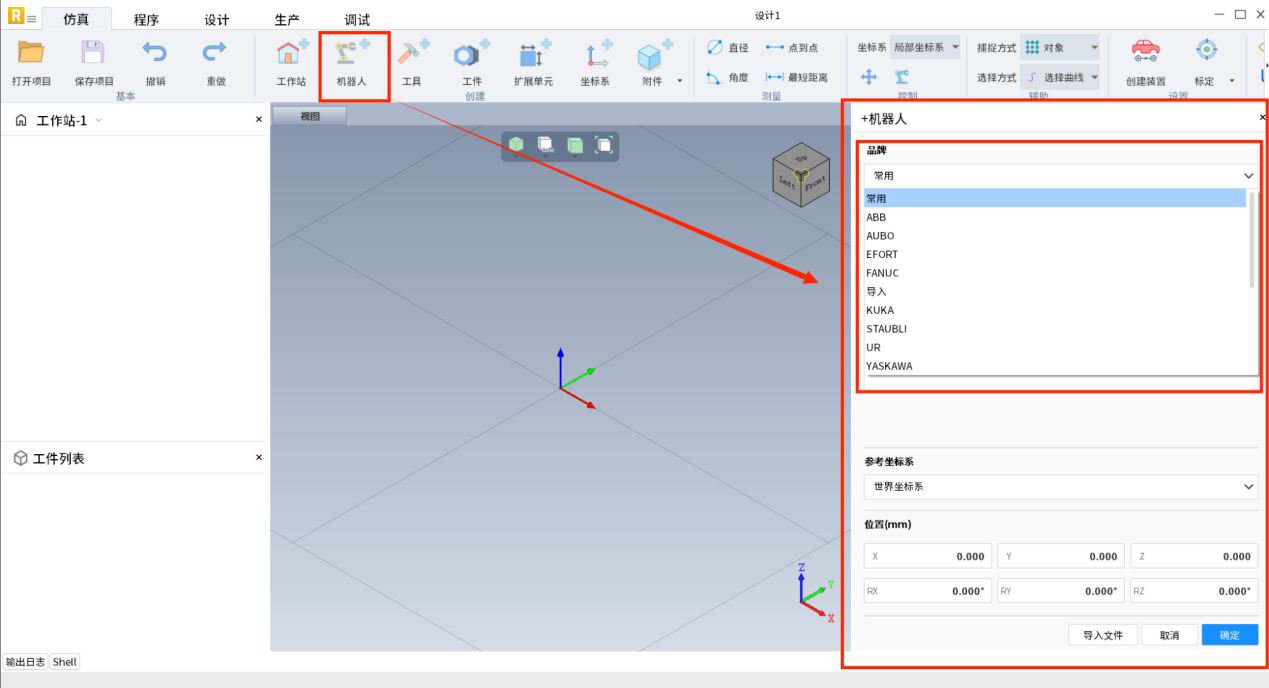The height and width of the screenshot is (688, 1269).
Task: Open the 参考坐标系 世界坐标系 dropdown
Action: [1060, 487]
